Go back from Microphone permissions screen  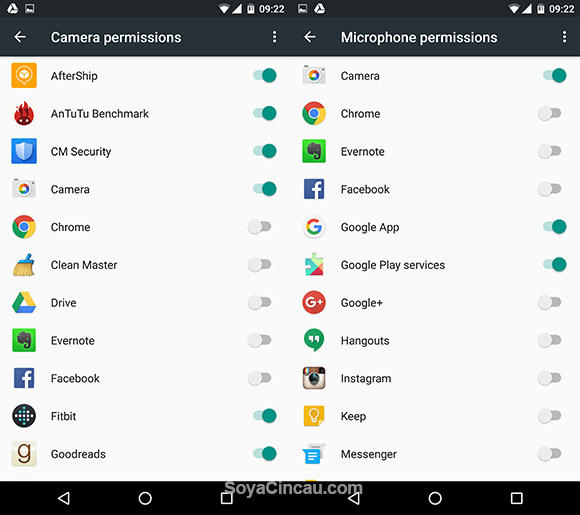(310, 37)
